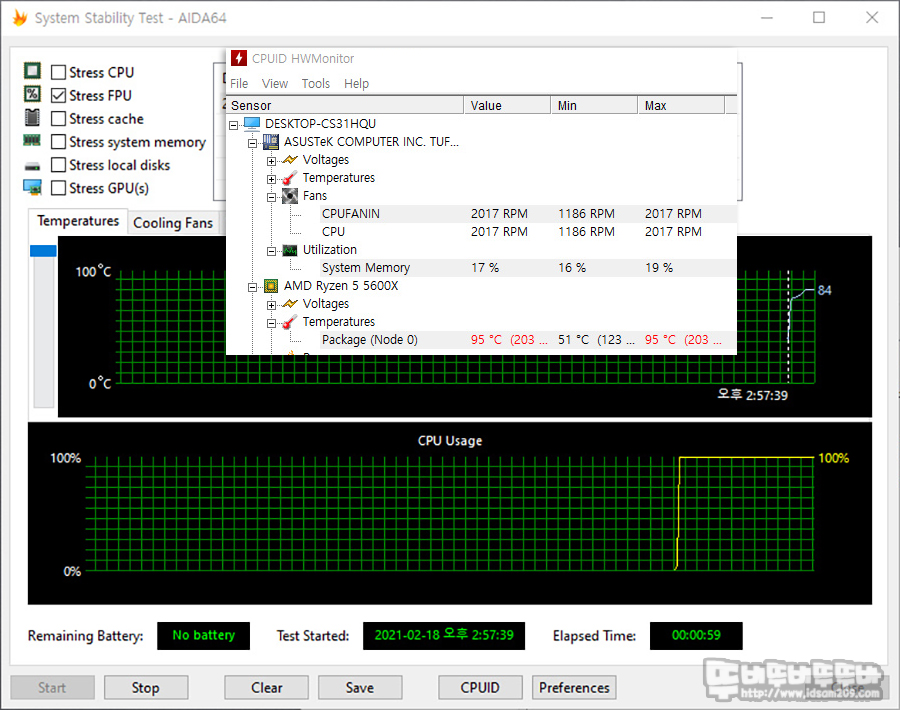Enable the Stress GPU(s) checkbox
Screen dimensions: 900x710
[58, 188]
